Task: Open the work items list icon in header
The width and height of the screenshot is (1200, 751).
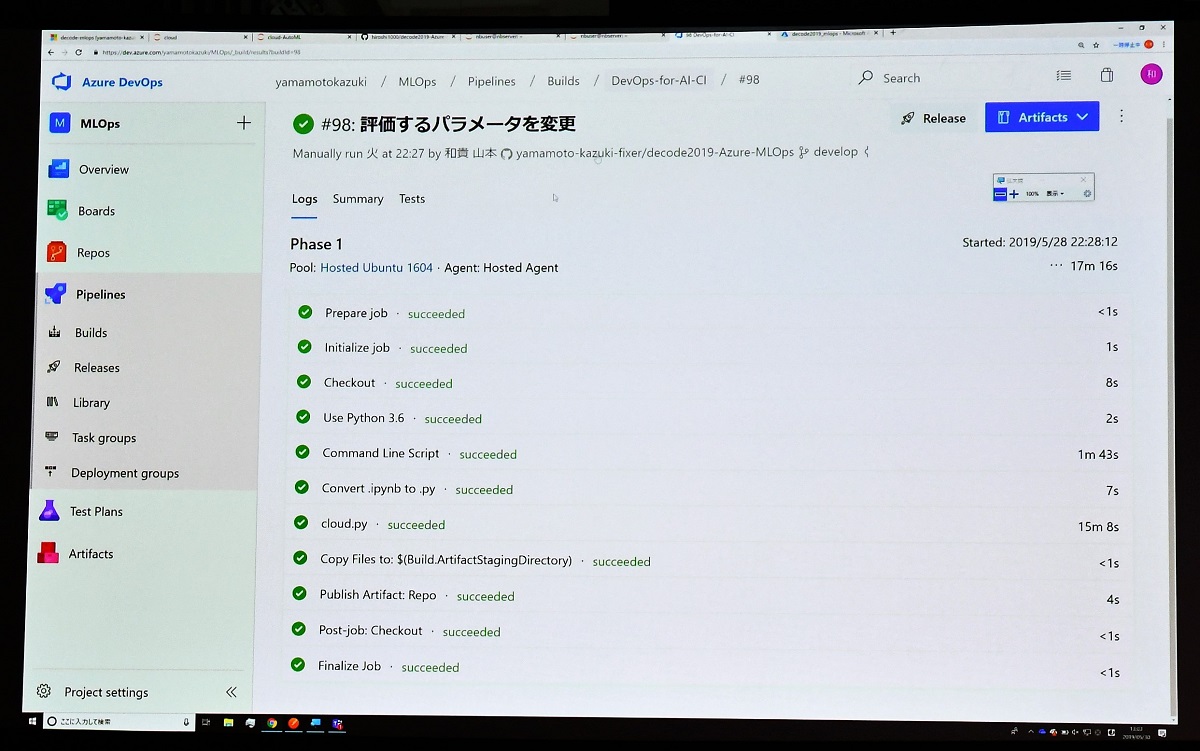Action: (1064, 75)
